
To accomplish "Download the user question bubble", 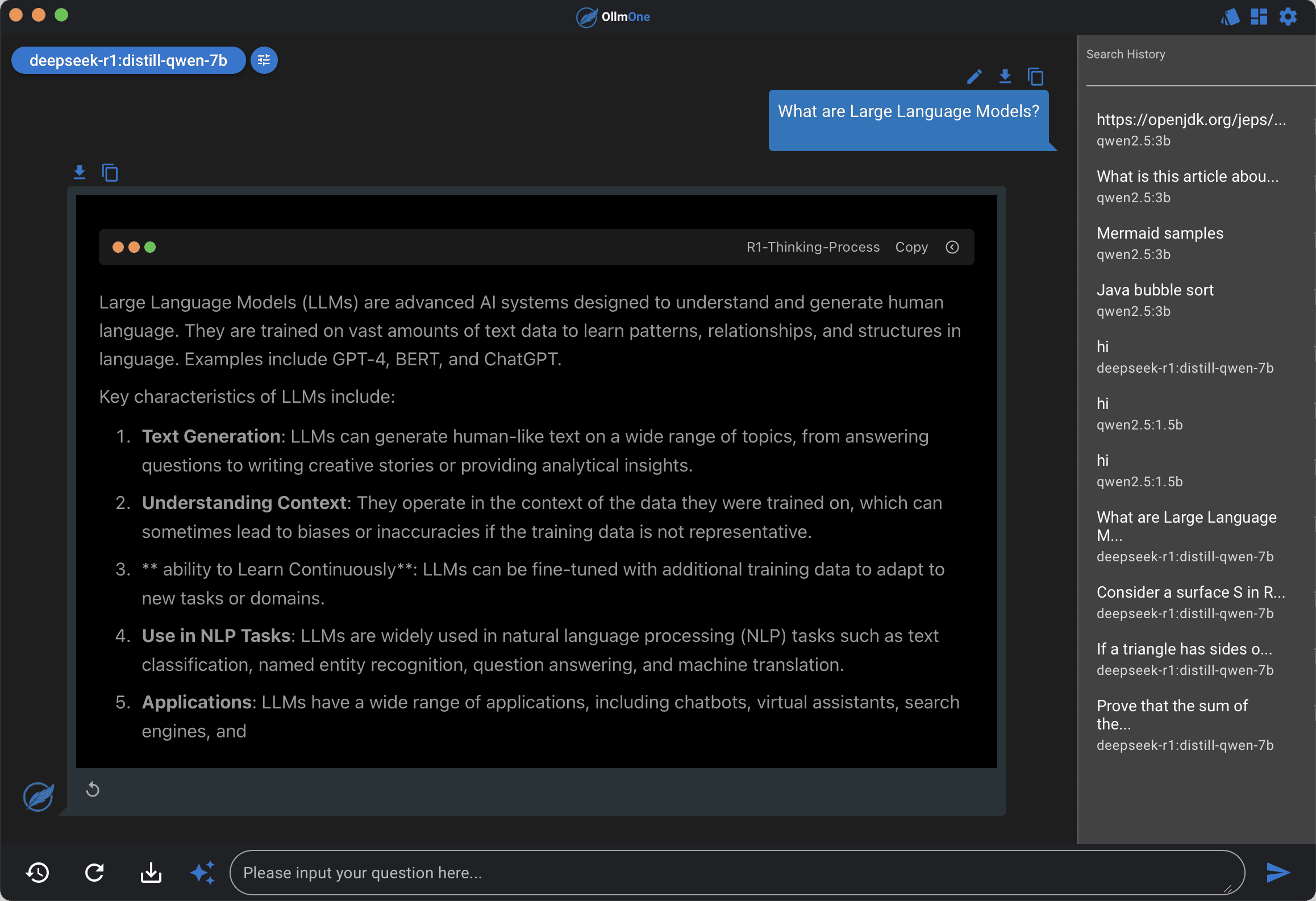I will [x=1005, y=77].
